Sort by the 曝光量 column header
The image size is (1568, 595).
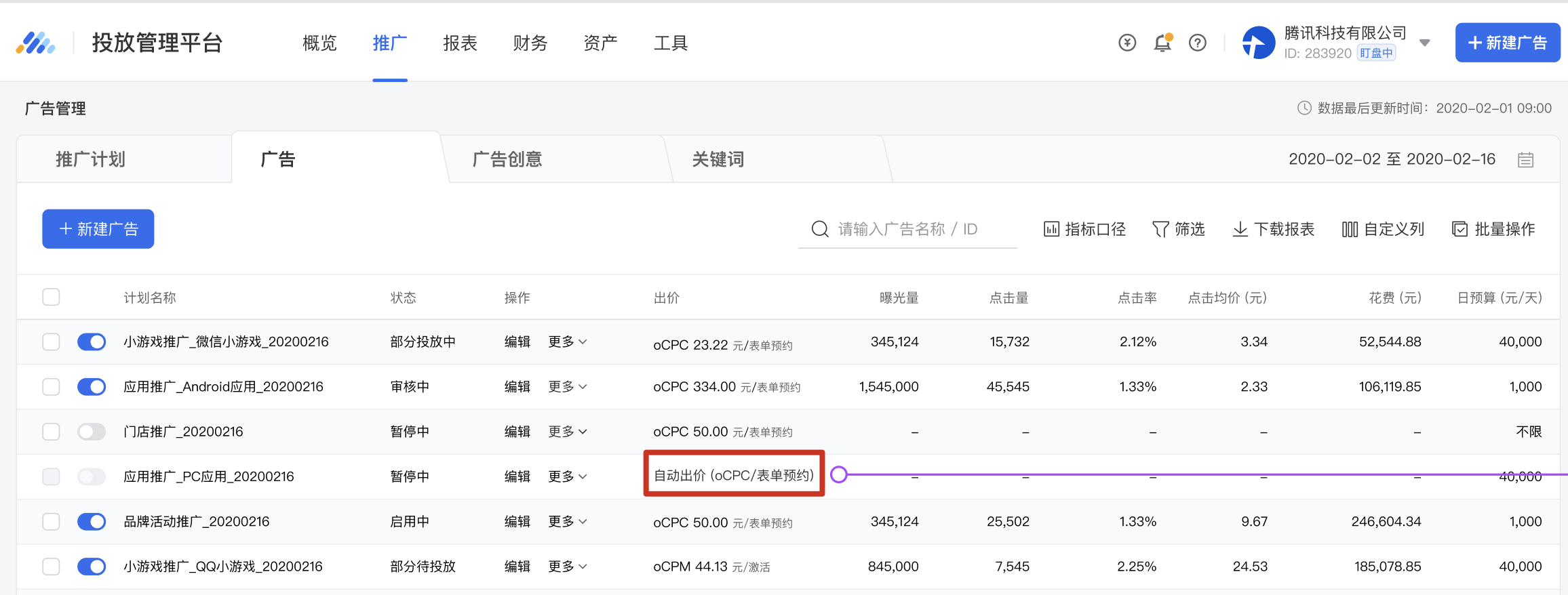(x=899, y=297)
